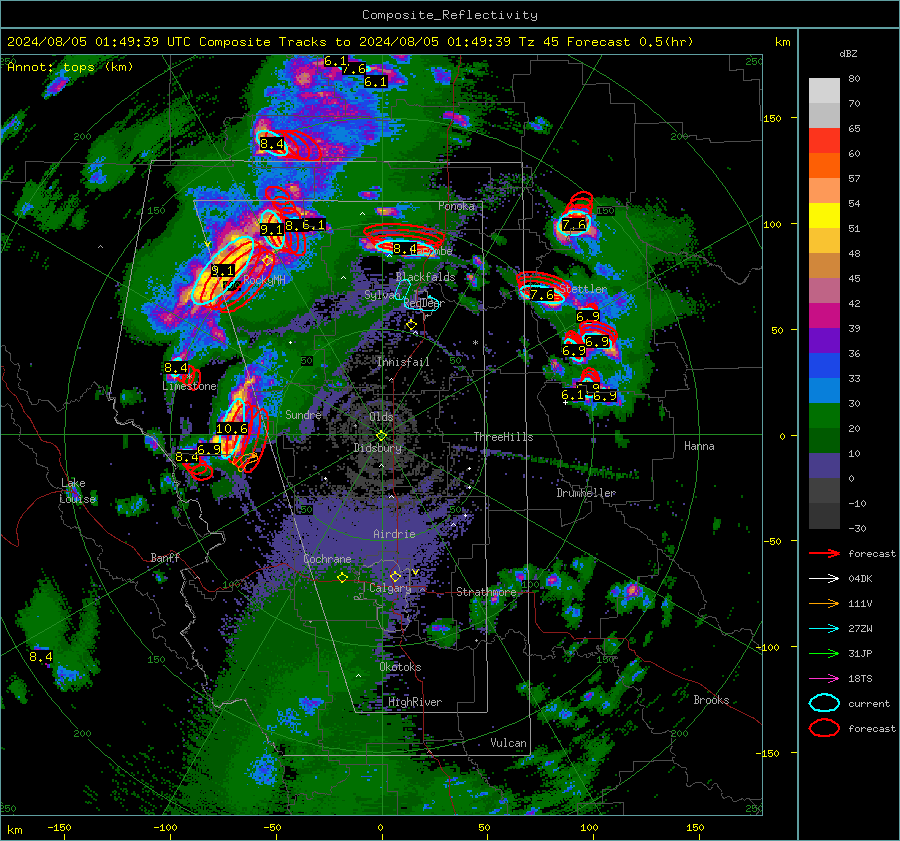This screenshot has width=900, height=841.
Task: Click the 7.6 storm label left of Stettler
Action: click(542, 294)
